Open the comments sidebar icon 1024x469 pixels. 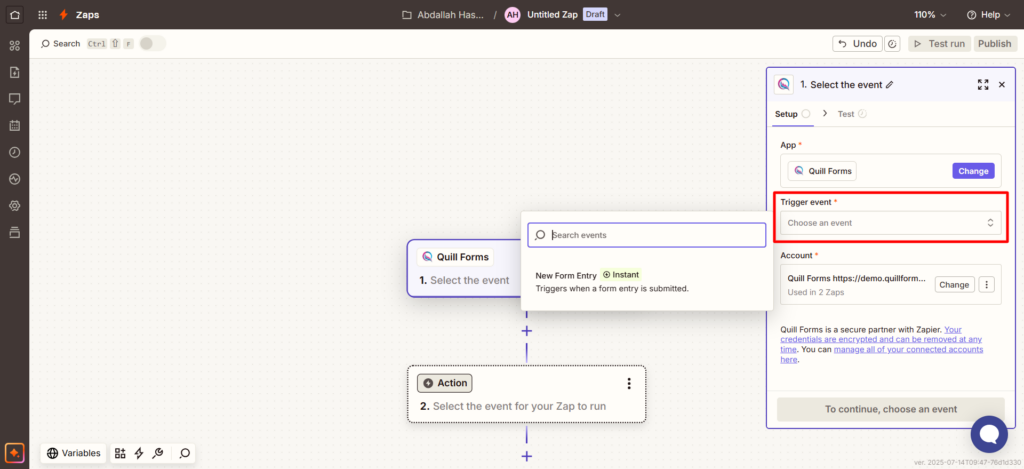(x=14, y=99)
